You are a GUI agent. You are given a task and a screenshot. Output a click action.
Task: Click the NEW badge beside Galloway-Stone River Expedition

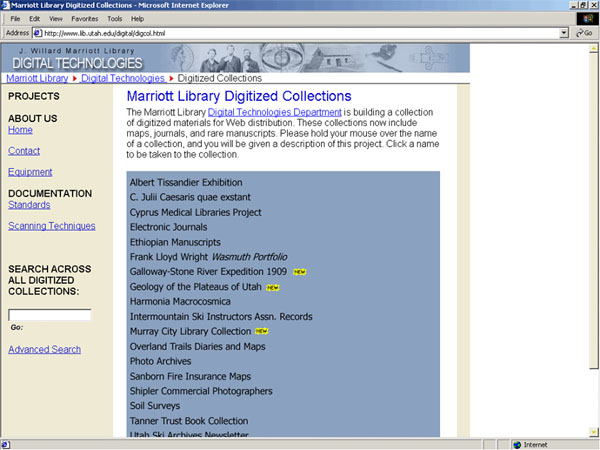(x=299, y=272)
